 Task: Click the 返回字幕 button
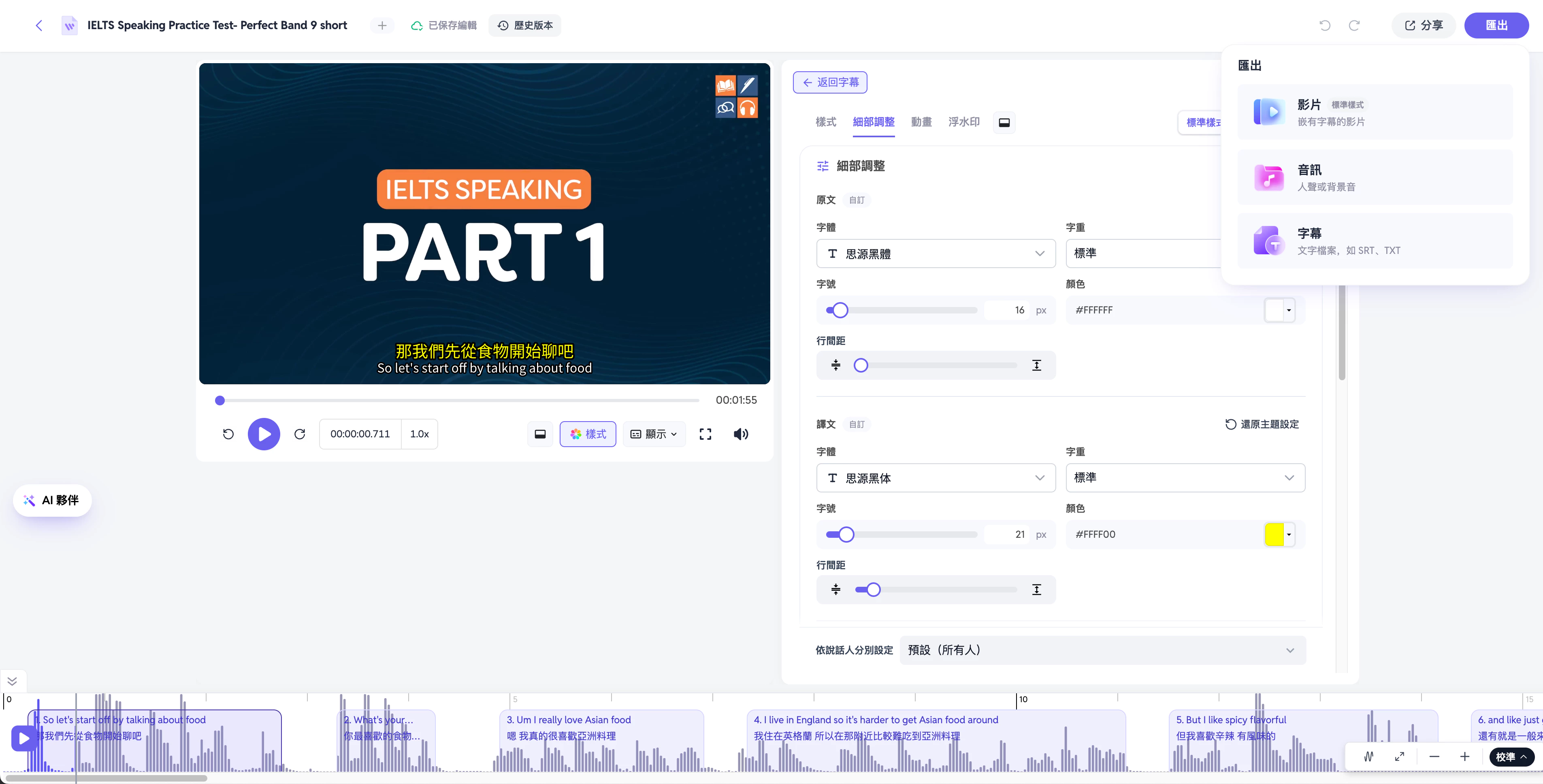[x=829, y=82]
